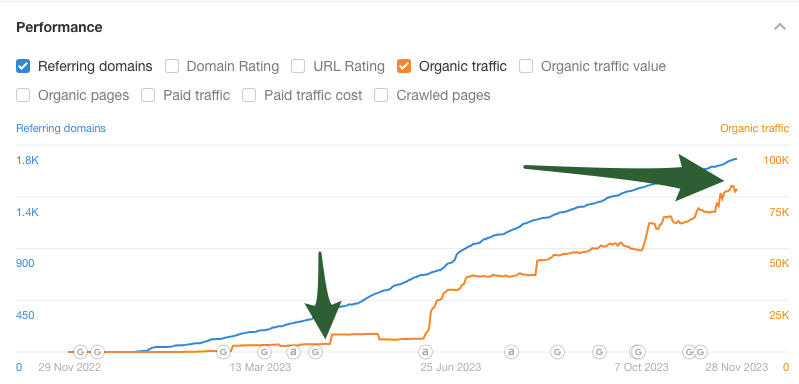Uncheck the Referring domains checkbox
Viewport: 799px width, 384px height.
22,66
